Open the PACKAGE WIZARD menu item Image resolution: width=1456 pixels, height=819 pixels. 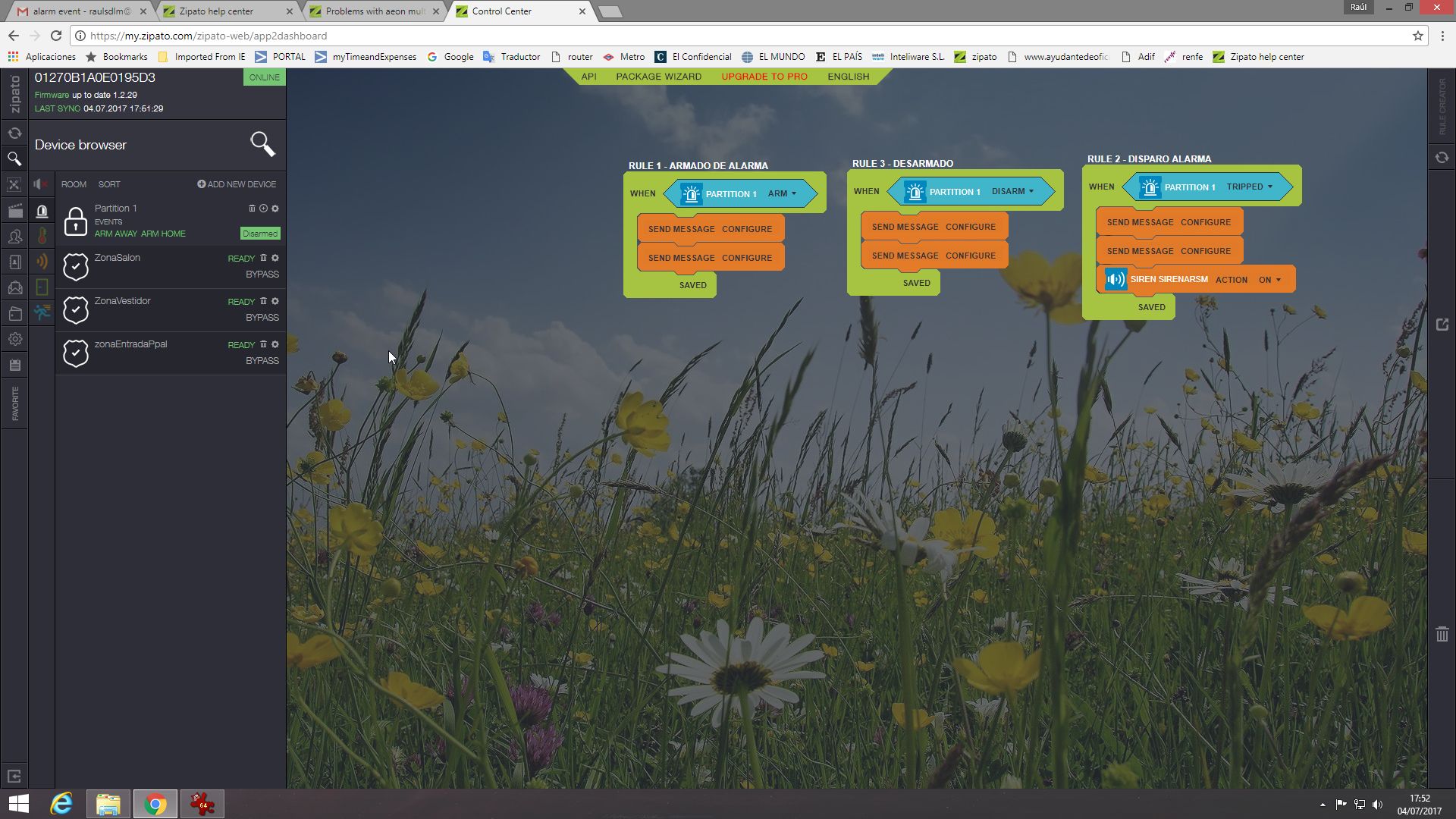(658, 77)
